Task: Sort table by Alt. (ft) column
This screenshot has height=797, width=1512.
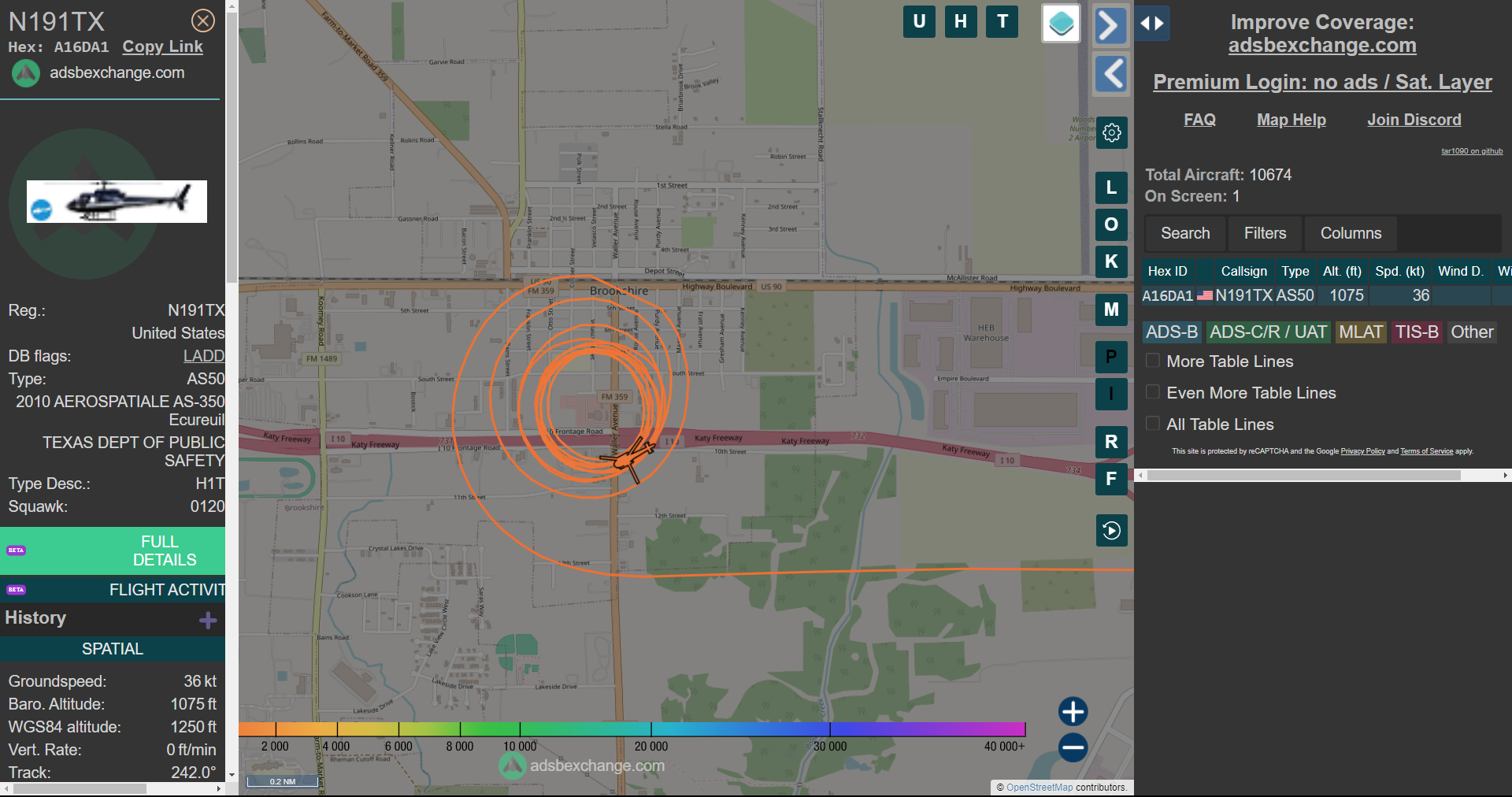Action: pyautogui.click(x=1342, y=271)
